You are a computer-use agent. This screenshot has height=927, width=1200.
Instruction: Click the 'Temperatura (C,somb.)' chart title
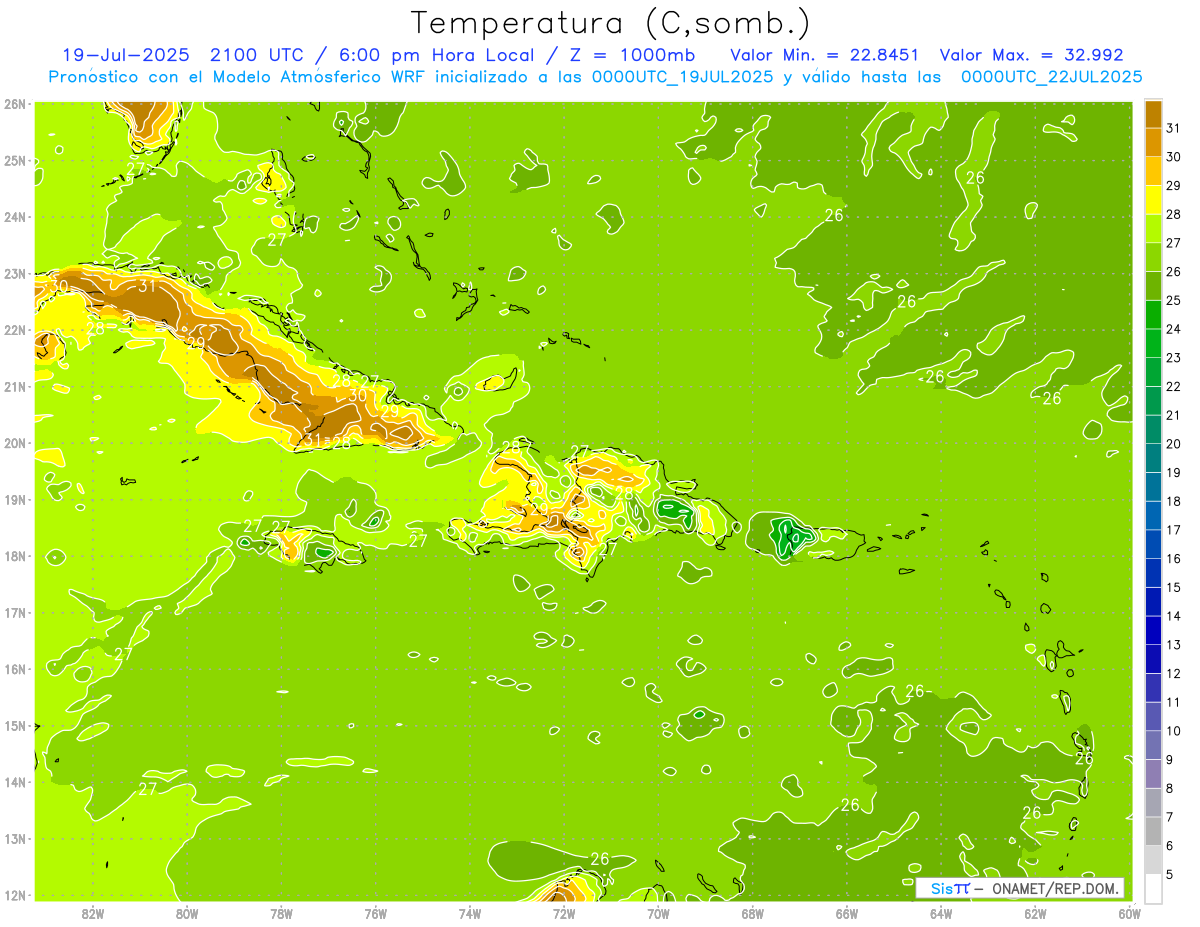coord(611,23)
